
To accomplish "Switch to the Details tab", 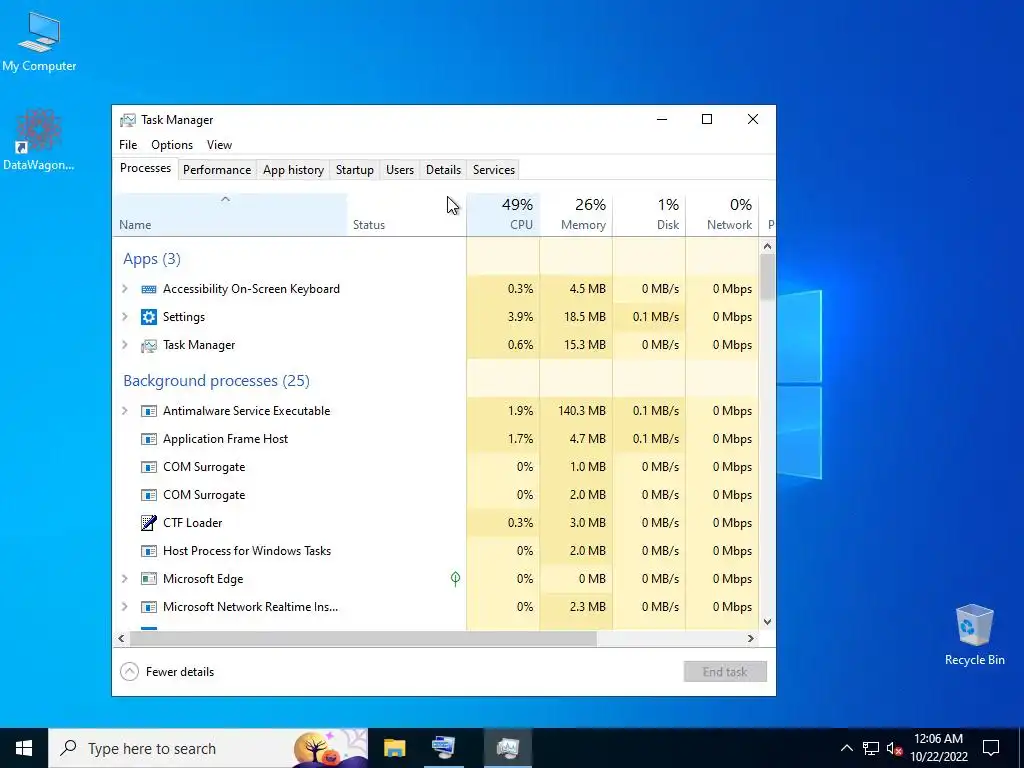I will [x=443, y=170].
